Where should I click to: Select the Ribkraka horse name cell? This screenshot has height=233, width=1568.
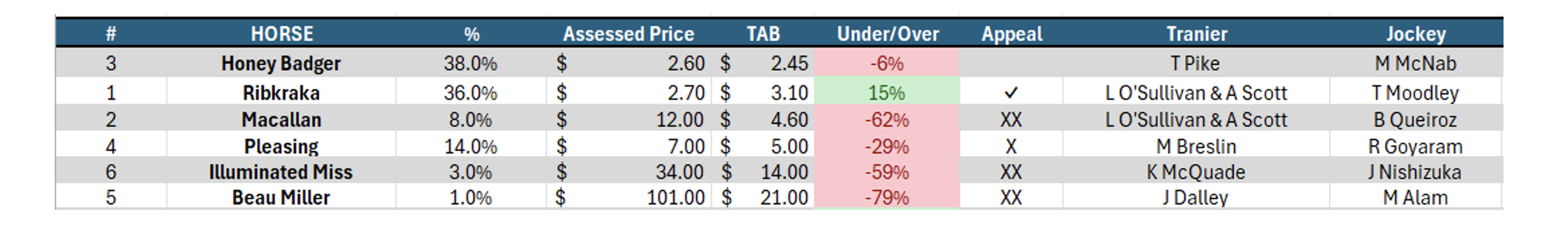click(x=281, y=92)
